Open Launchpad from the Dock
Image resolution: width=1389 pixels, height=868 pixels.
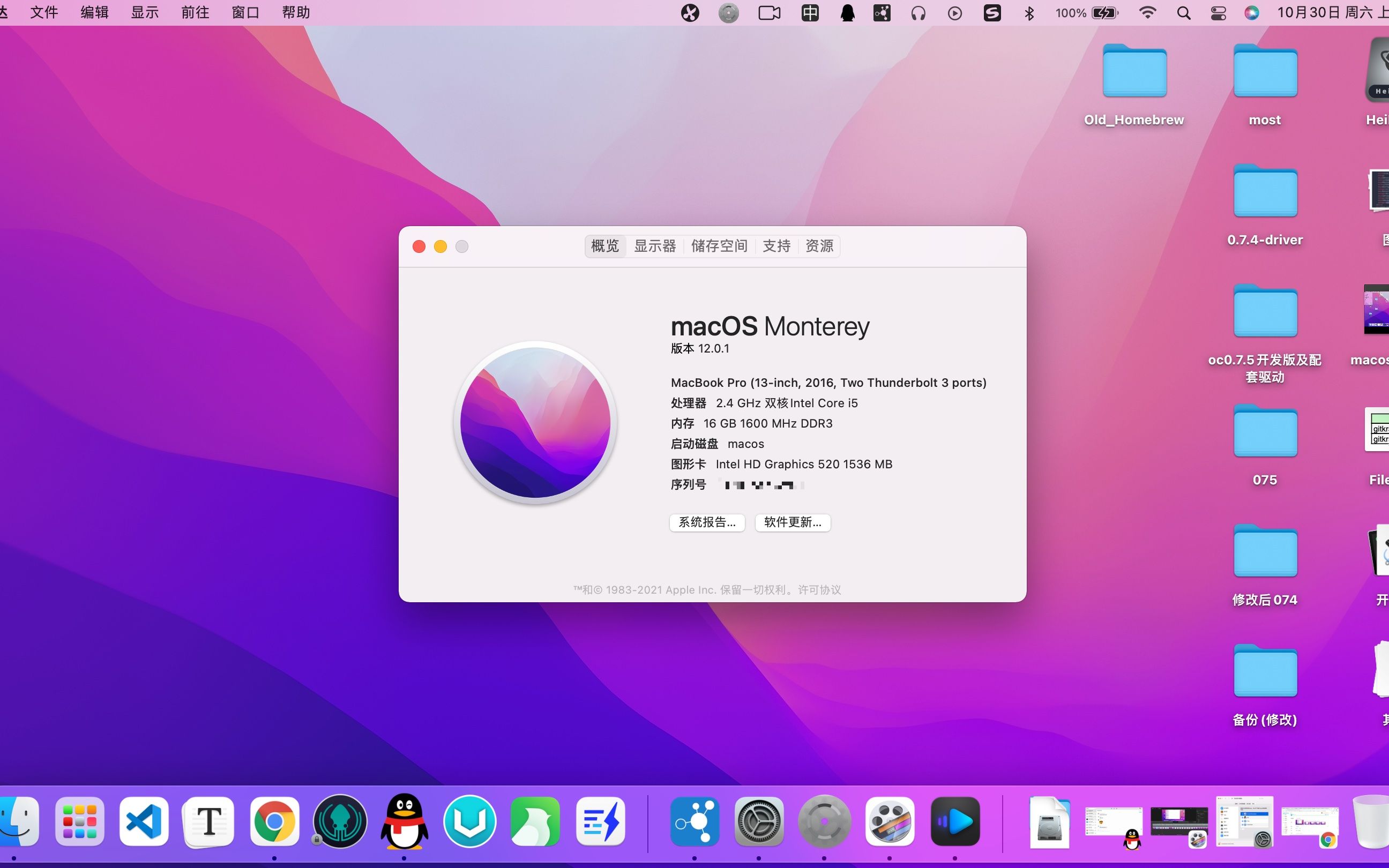[79, 821]
